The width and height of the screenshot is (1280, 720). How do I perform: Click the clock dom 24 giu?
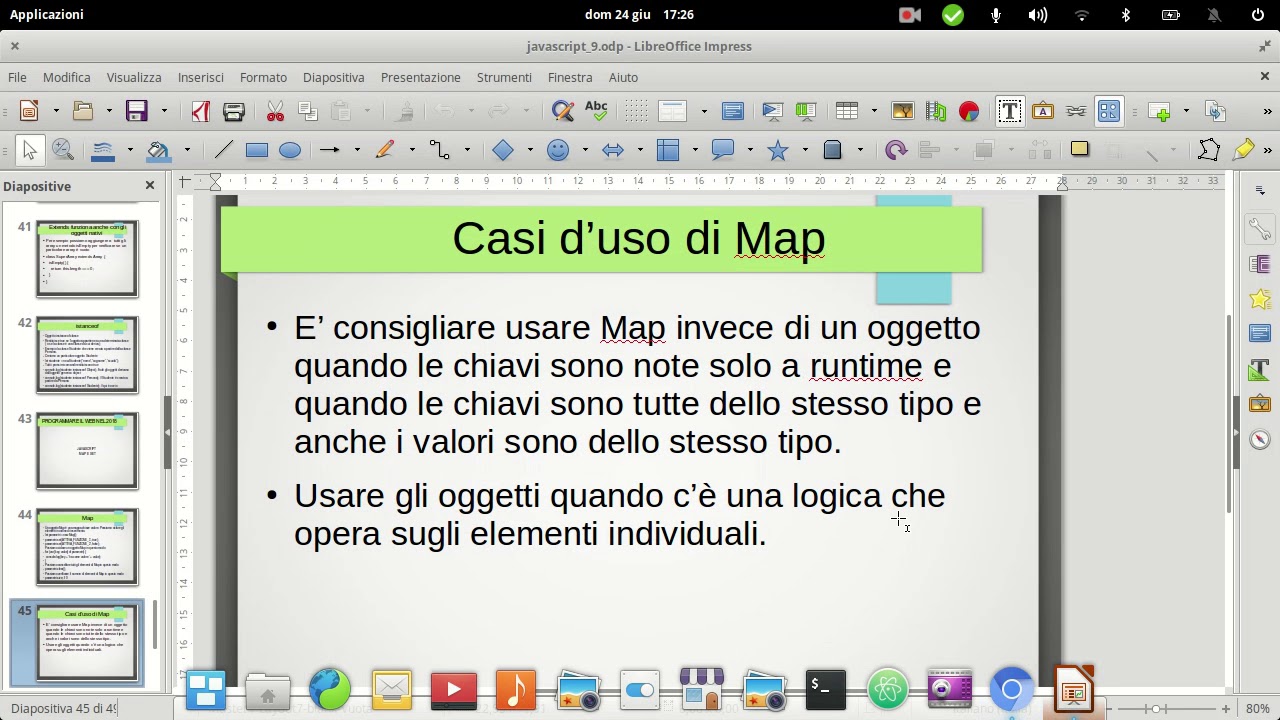tap(639, 14)
